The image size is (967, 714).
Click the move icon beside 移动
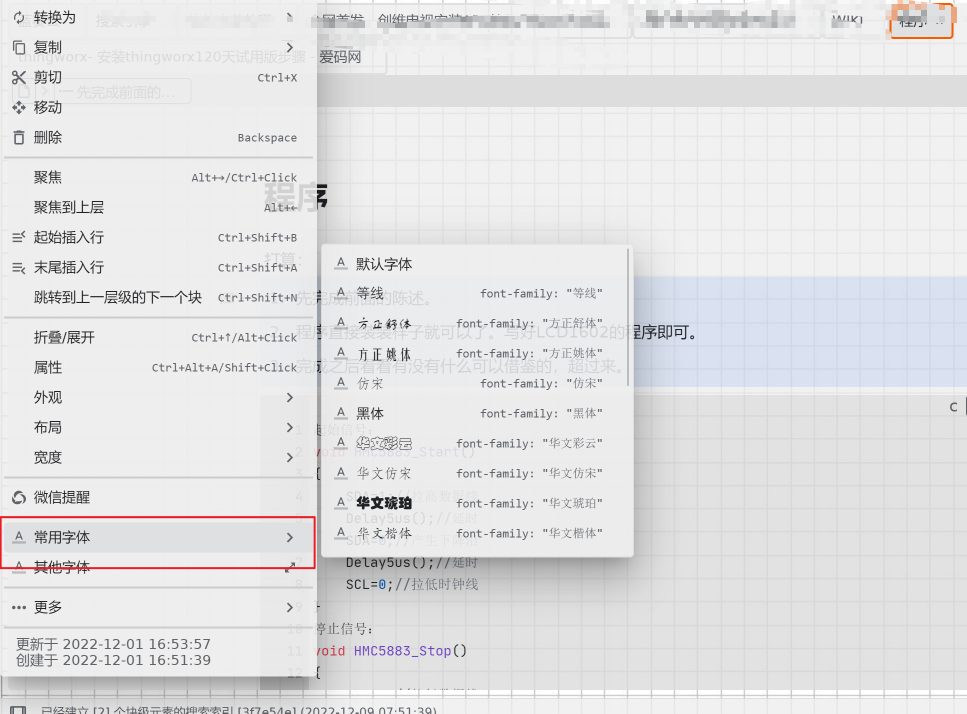point(19,107)
